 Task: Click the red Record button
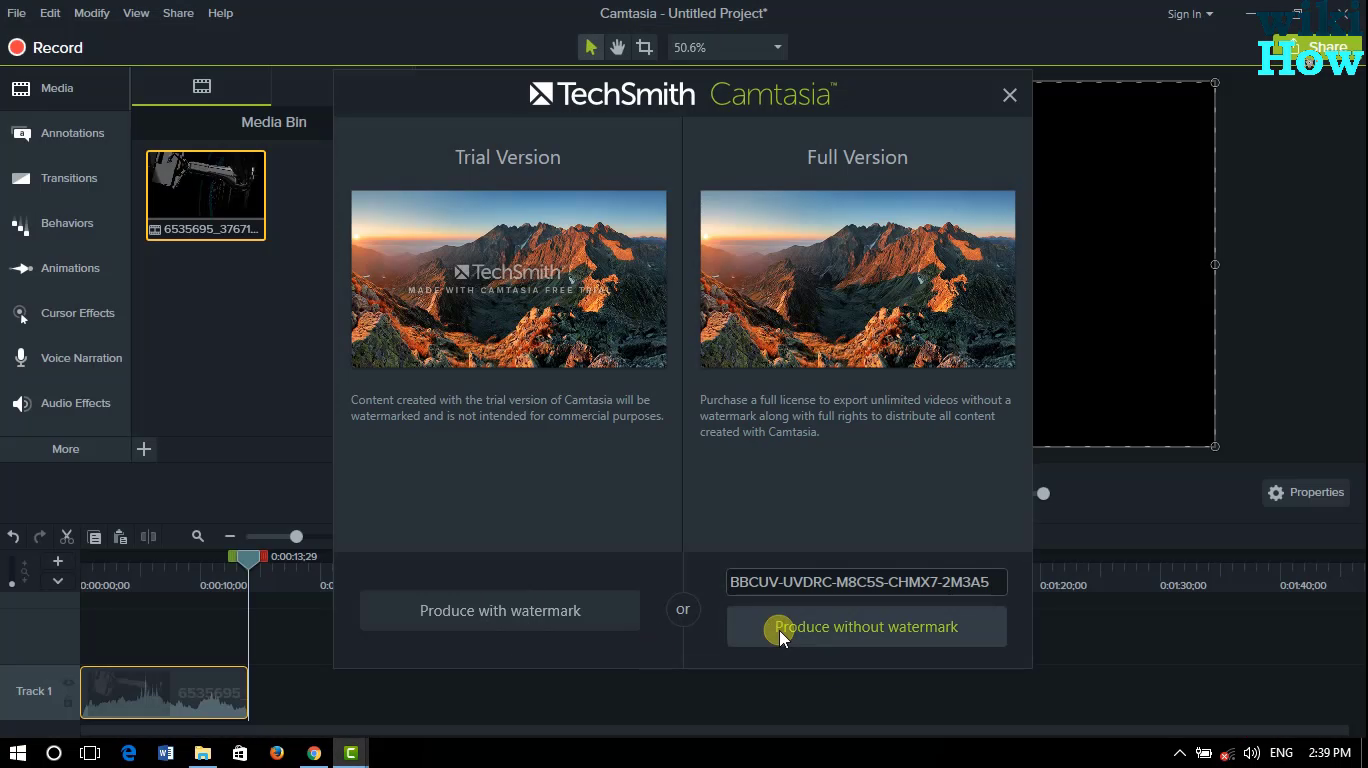(x=46, y=48)
